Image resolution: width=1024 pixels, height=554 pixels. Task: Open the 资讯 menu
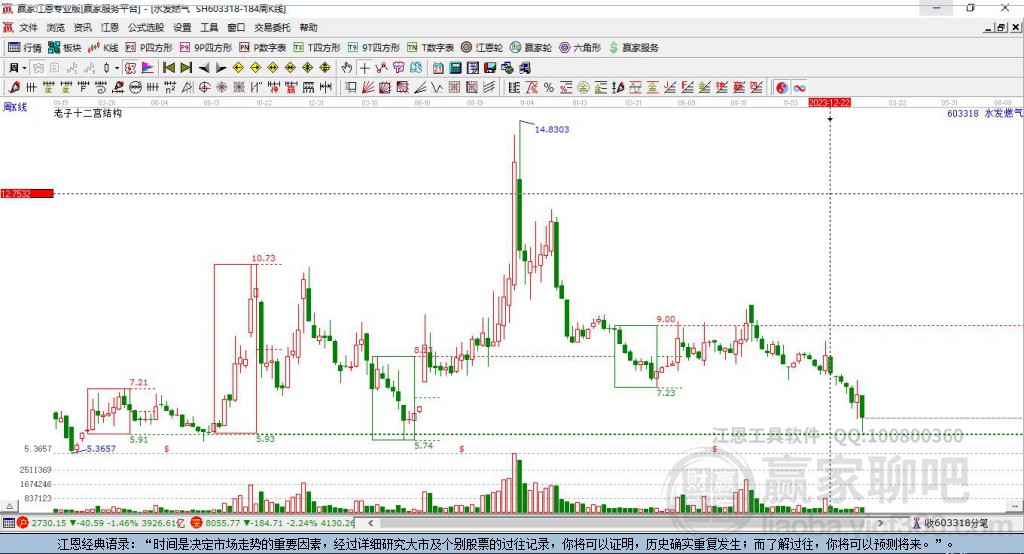(82, 27)
